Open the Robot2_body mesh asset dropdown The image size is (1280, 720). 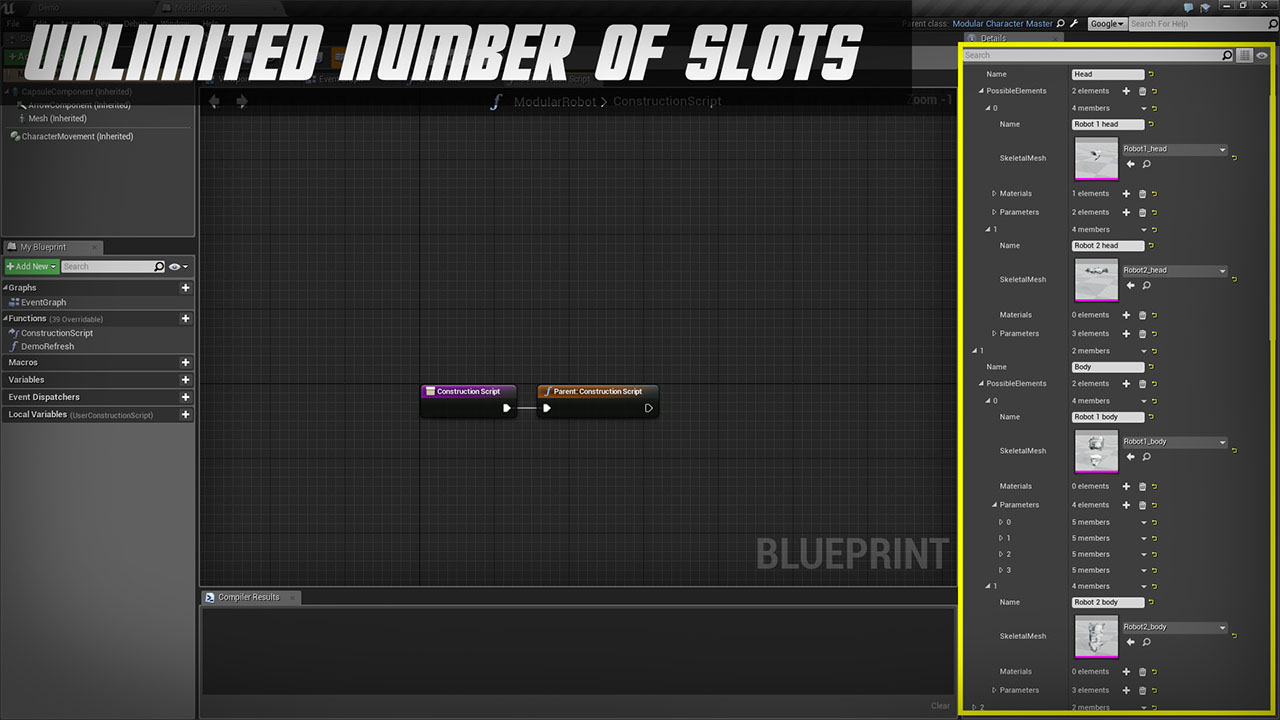click(x=1174, y=627)
